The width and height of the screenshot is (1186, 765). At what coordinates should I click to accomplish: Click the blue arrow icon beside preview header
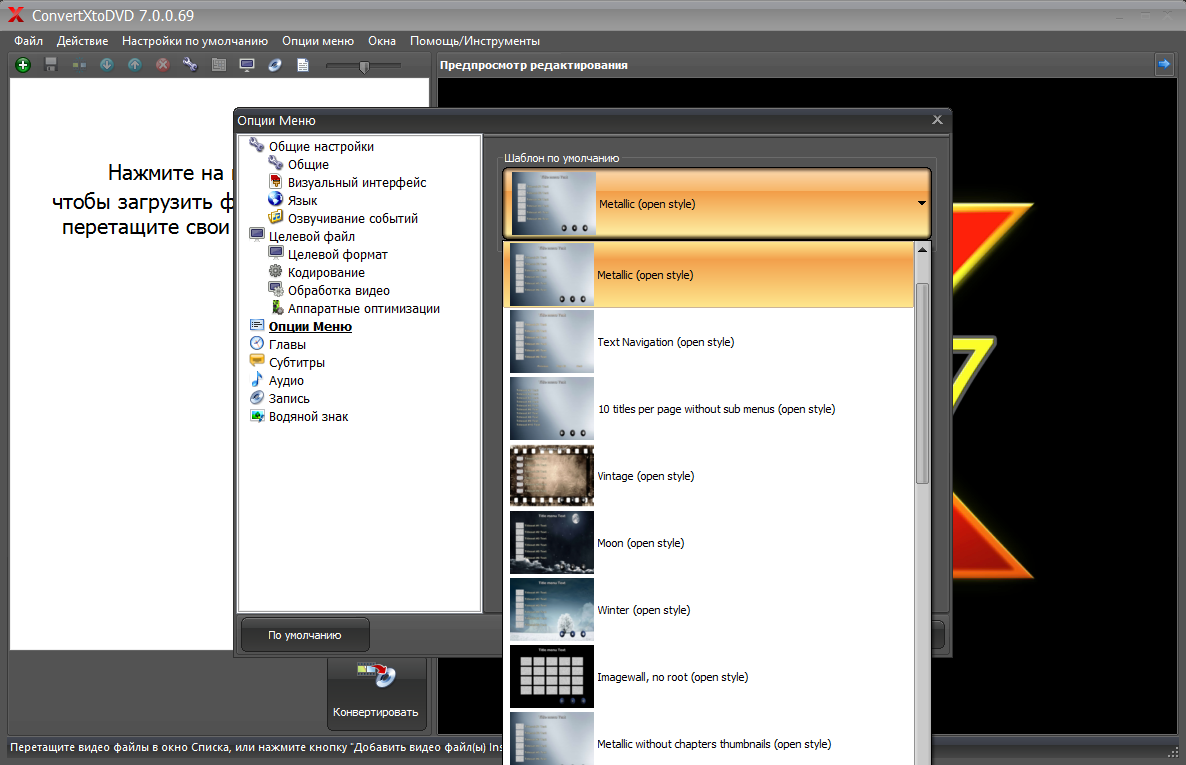pos(1164,64)
